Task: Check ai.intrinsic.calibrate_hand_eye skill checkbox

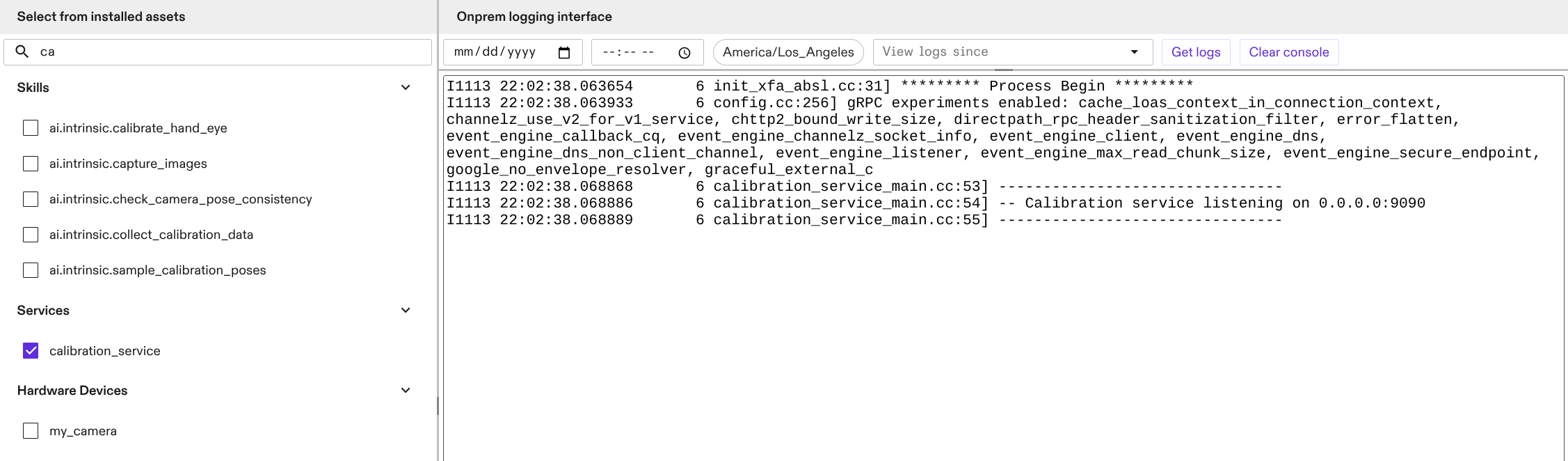Action: [31, 128]
